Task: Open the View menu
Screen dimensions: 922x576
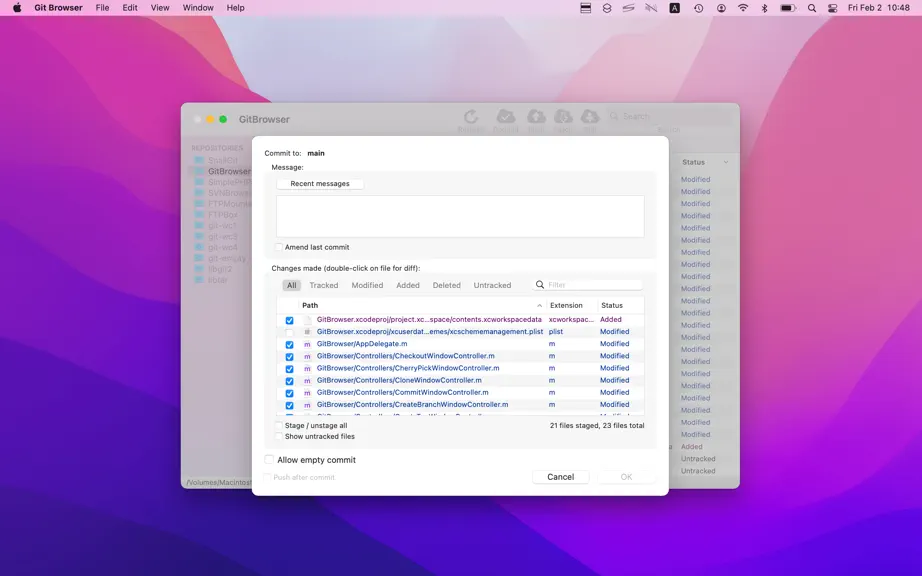Action: tap(160, 8)
